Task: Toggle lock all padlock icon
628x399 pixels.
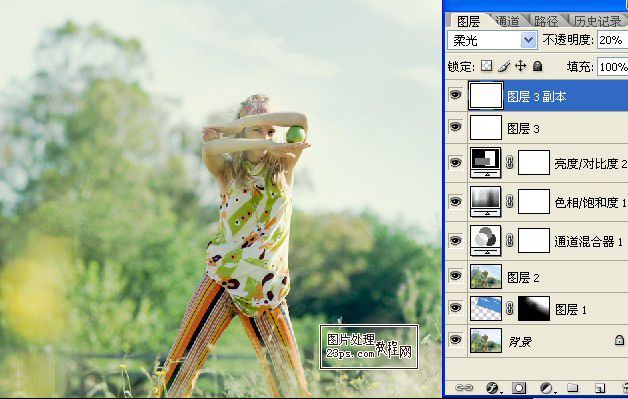Action: tap(537, 66)
